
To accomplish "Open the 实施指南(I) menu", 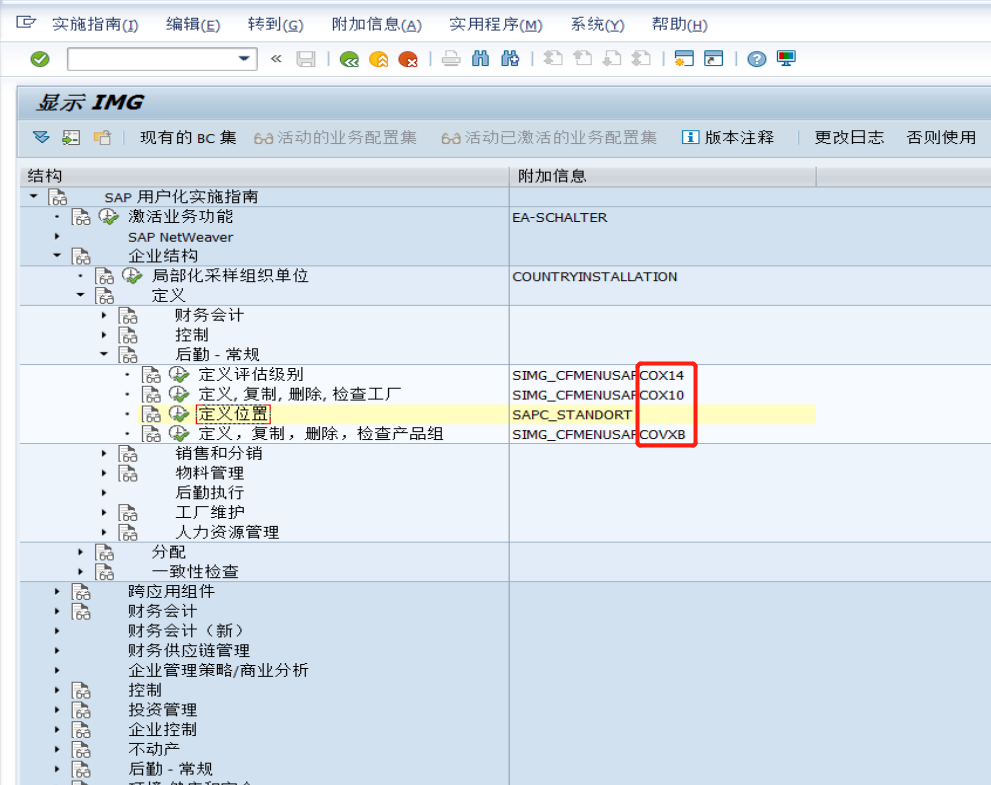I will point(95,25).
